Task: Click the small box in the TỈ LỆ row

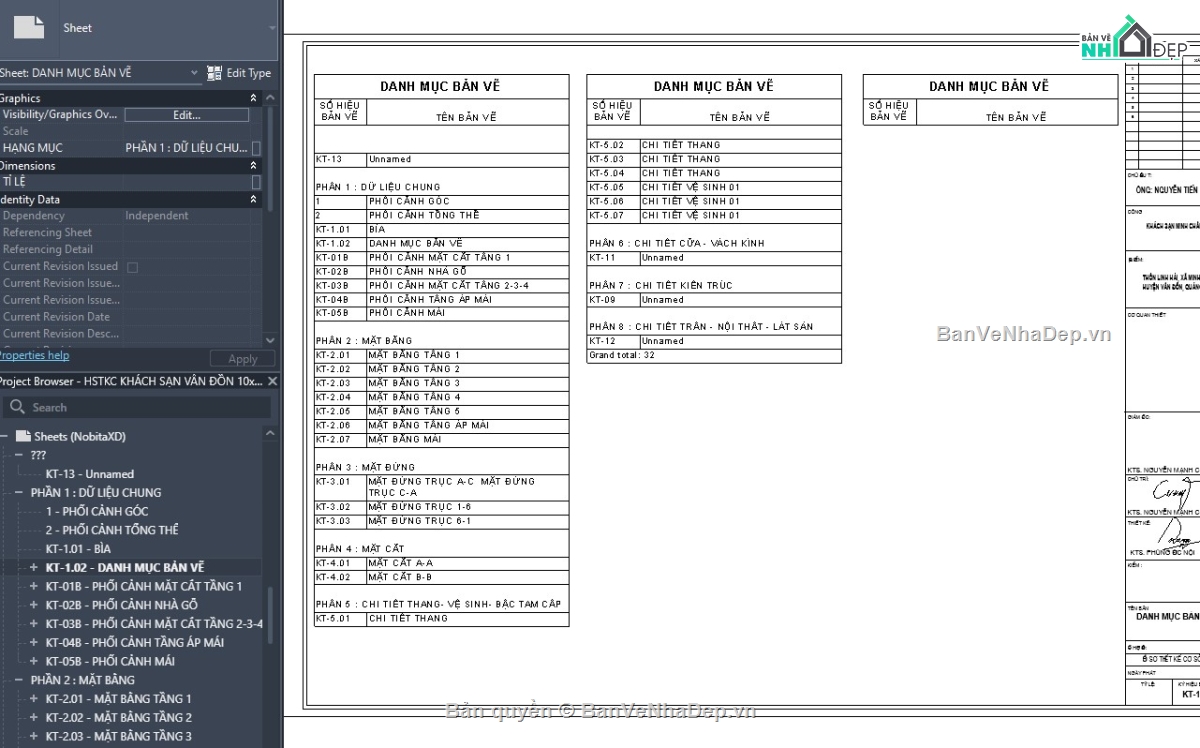Action: pos(256,182)
